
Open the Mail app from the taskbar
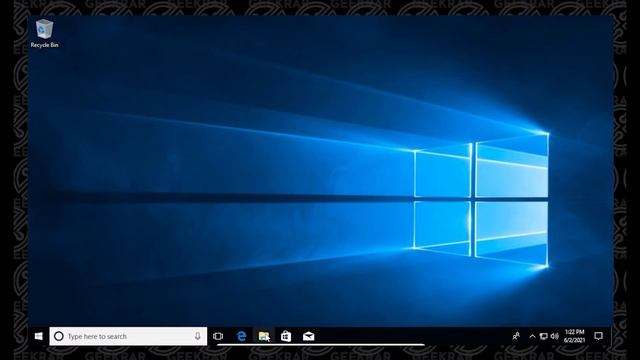point(309,336)
